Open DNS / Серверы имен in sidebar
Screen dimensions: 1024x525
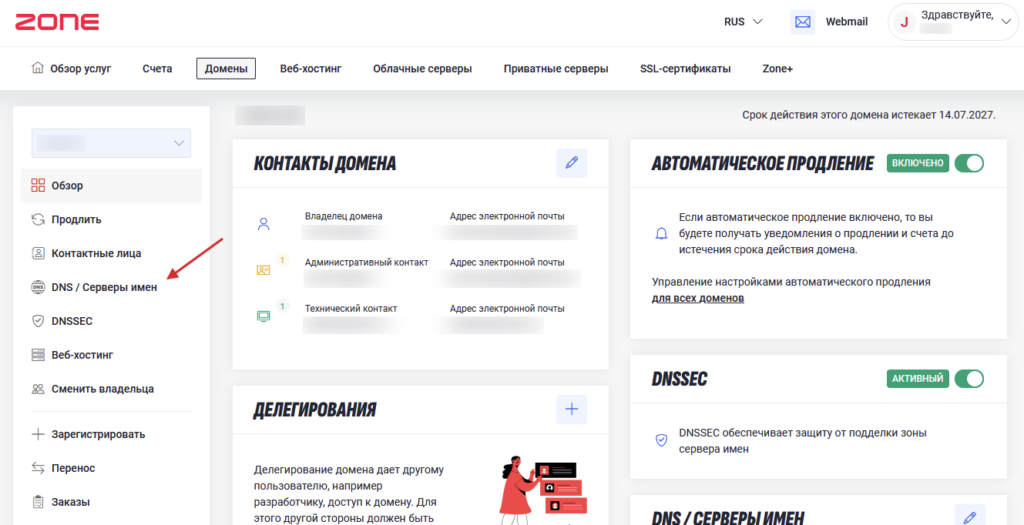tap(103, 287)
